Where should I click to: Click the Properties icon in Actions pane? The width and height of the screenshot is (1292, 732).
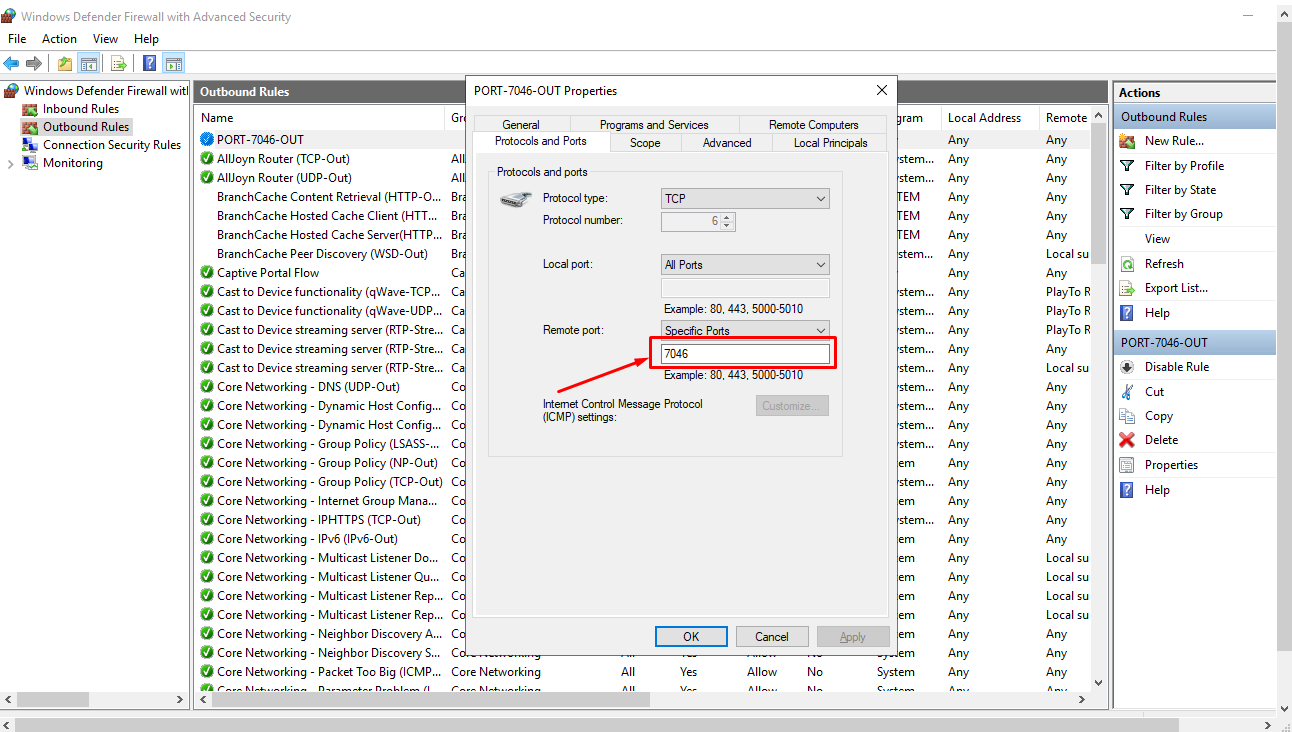tap(1127, 465)
